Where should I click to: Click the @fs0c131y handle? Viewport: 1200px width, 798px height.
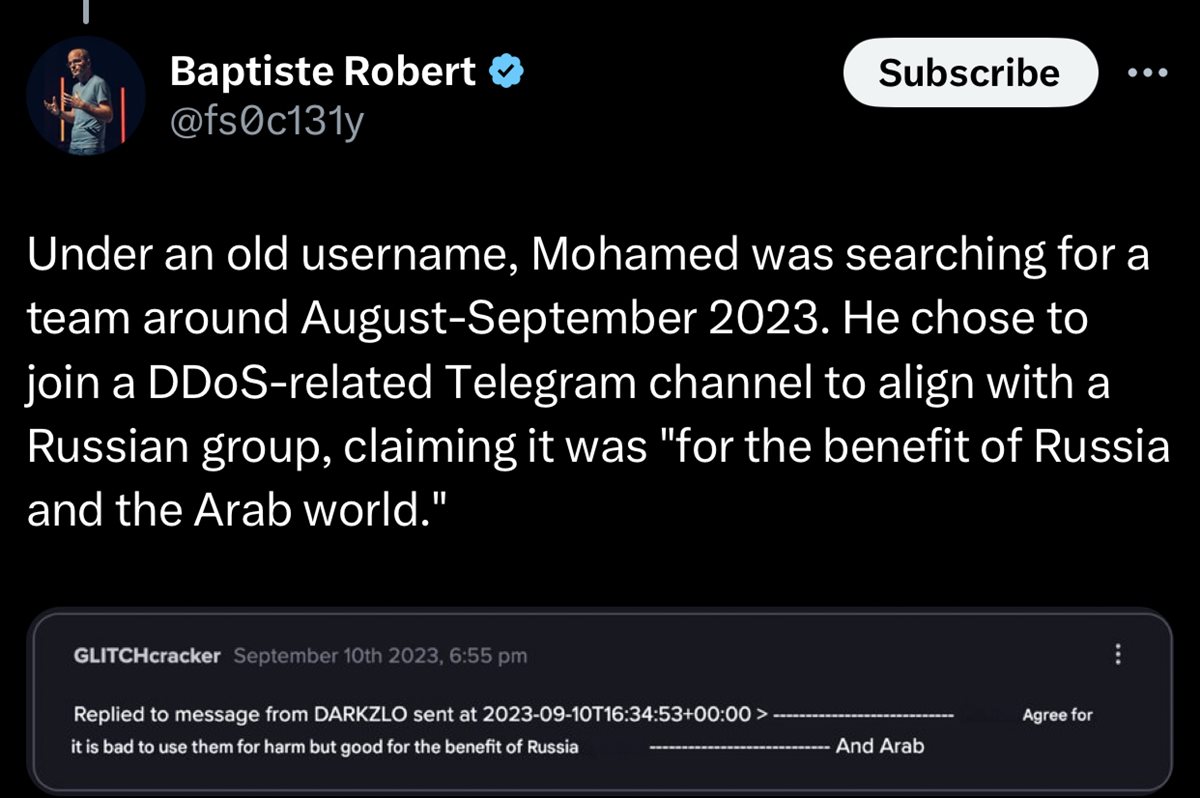point(267,125)
